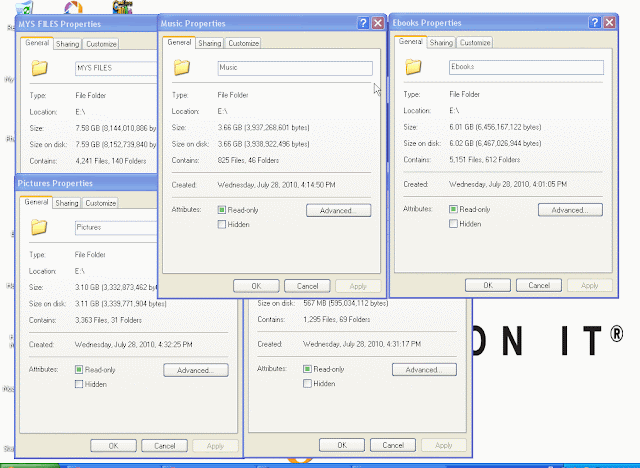Click the MYS FILES folder name field
Viewport: 640px width, 468px height.
(x=116, y=69)
